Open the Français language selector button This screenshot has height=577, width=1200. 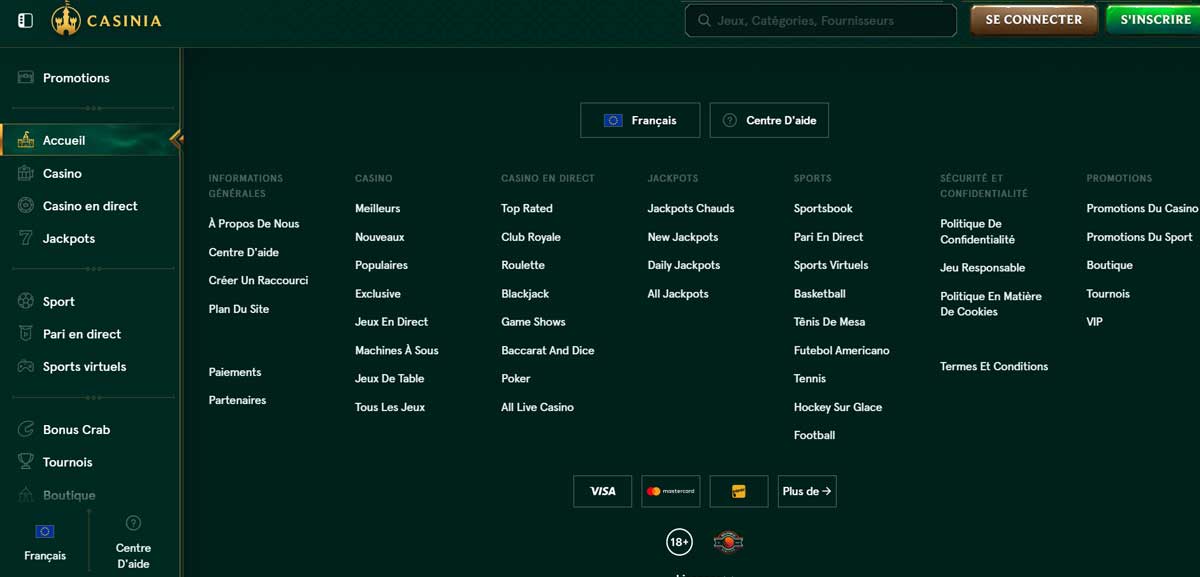pyautogui.click(x=640, y=120)
